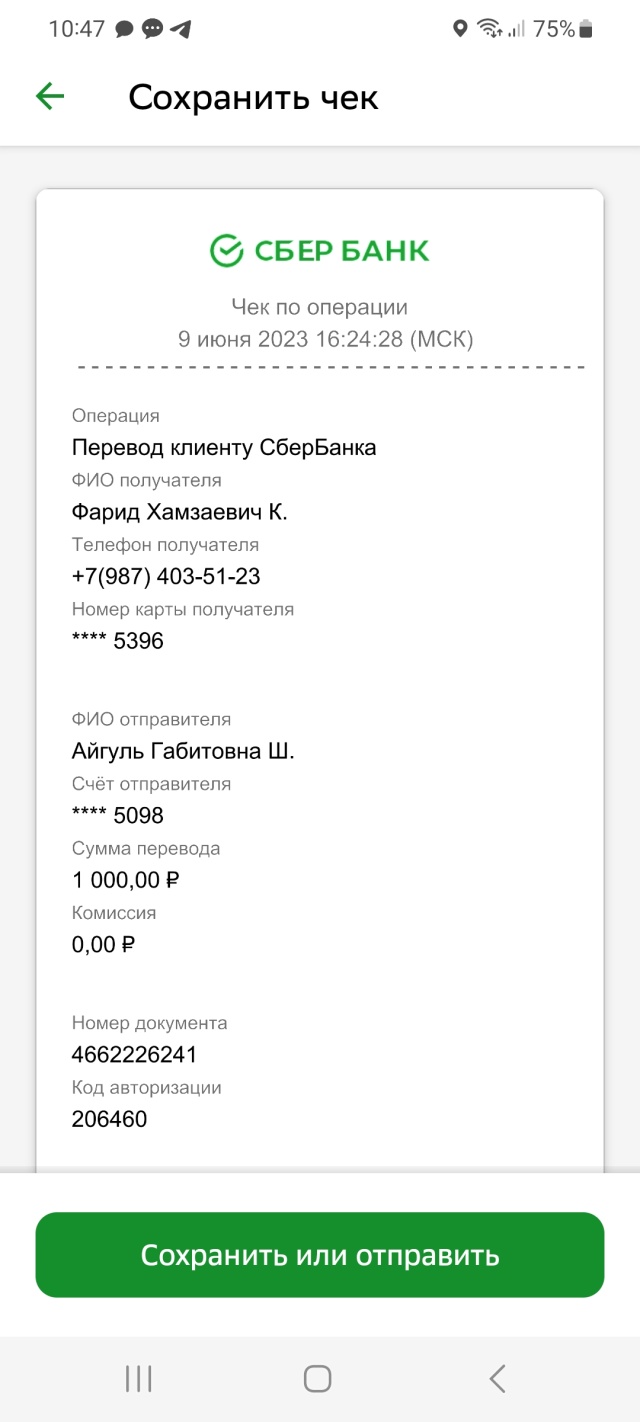This screenshot has height=1422, width=640.
Task: Open Android recent apps button
Action: coord(138,1379)
